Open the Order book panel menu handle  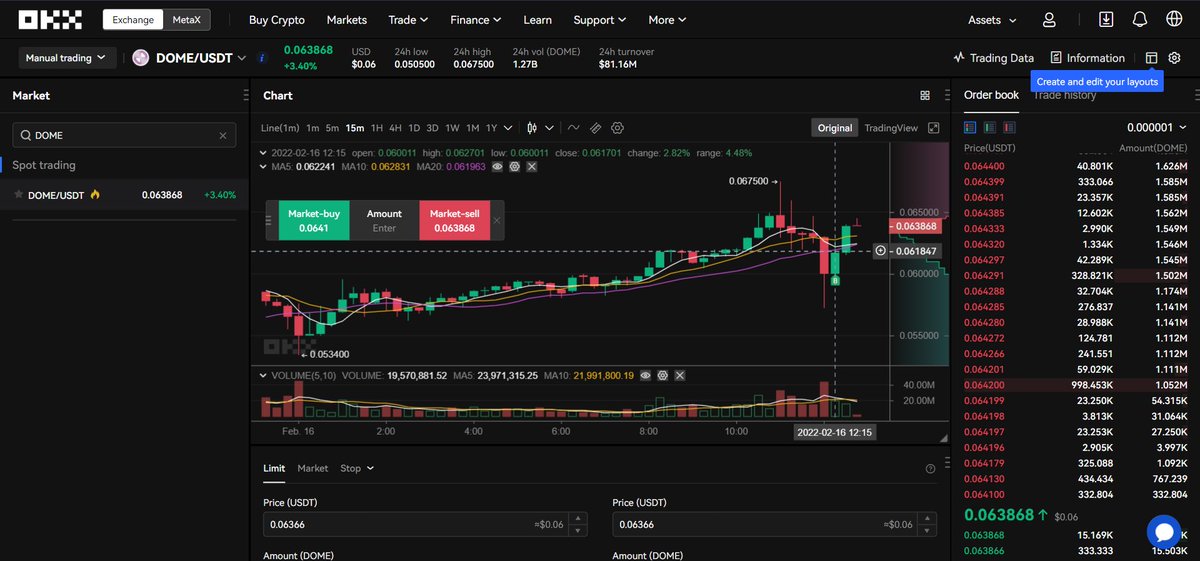click(1196, 96)
